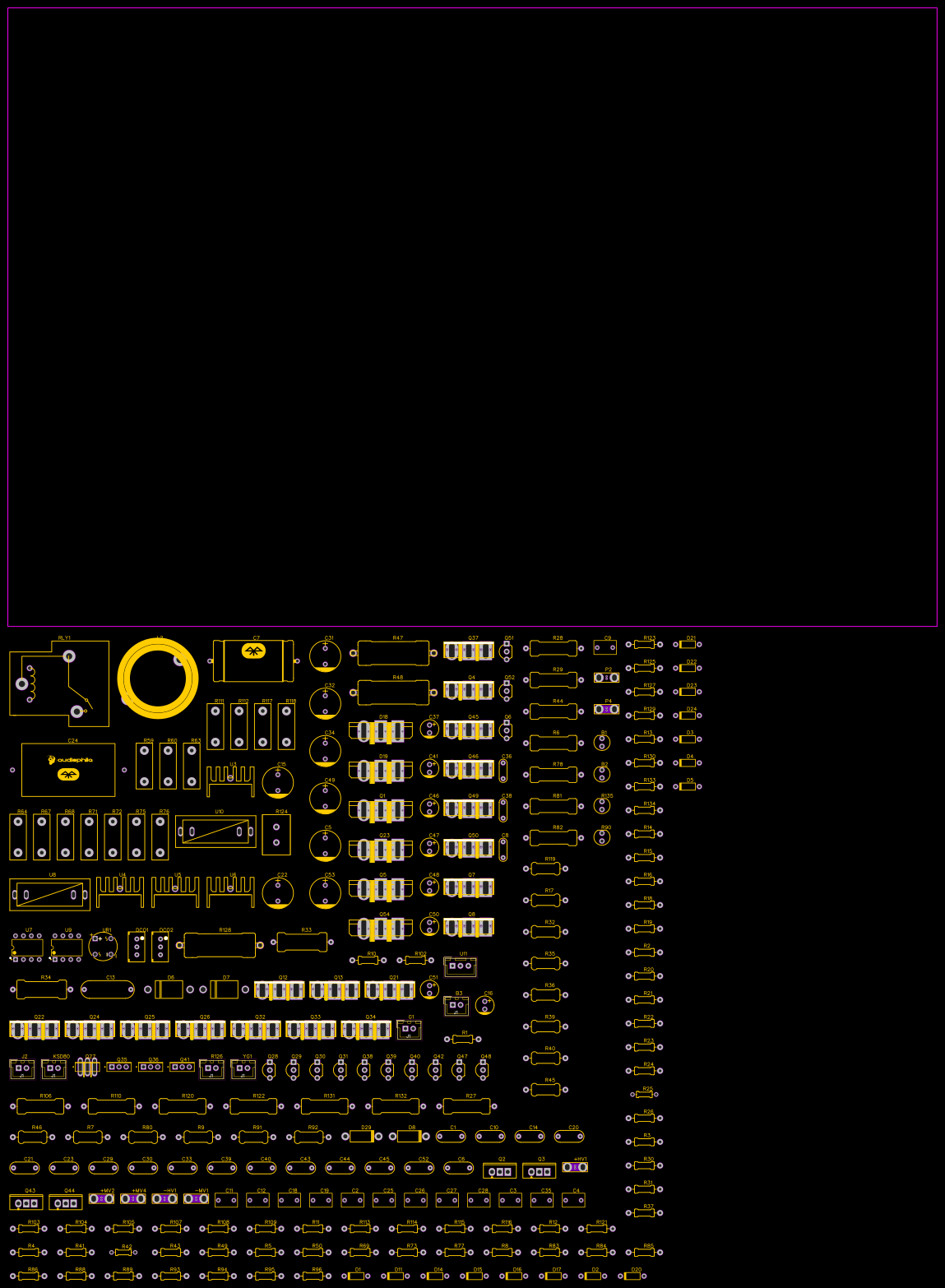Select the Q35 three-pin footprint
The height and width of the screenshot is (1288, 945).
pos(119,1067)
